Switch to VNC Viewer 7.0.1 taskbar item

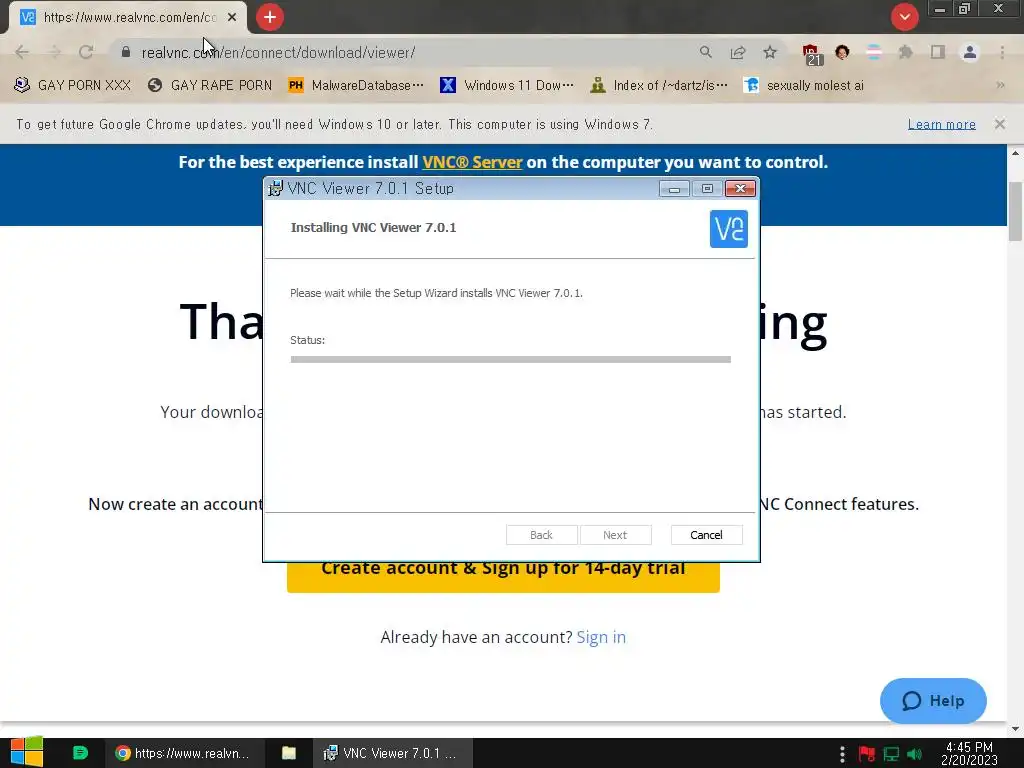[x=392, y=753]
